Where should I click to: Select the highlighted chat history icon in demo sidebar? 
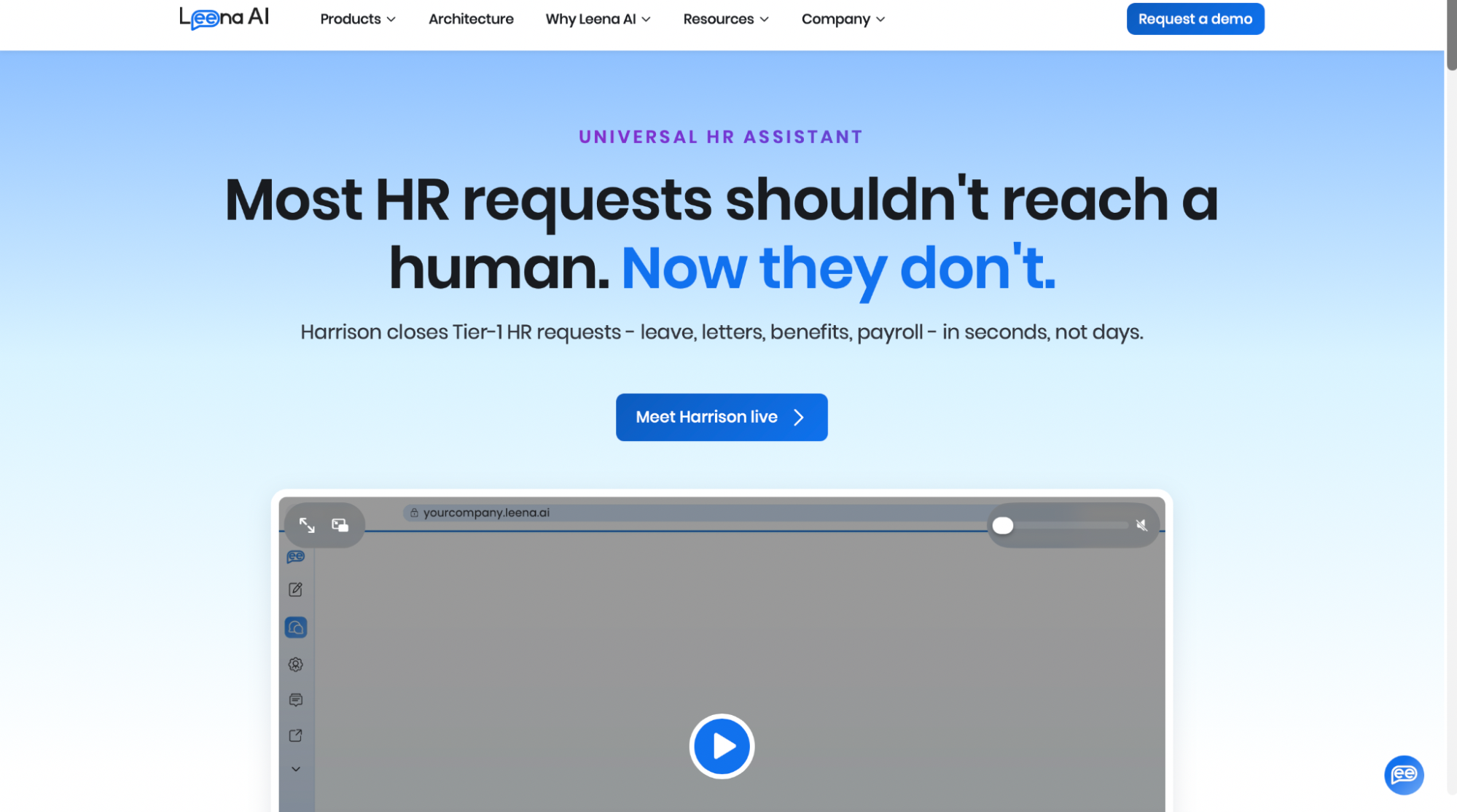(x=295, y=627)
